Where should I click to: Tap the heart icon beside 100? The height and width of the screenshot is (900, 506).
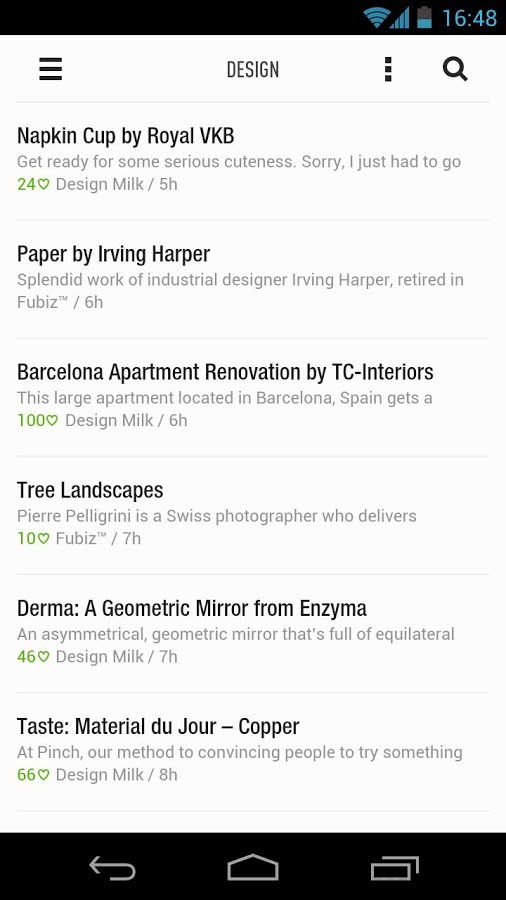[x=52, y=421]
